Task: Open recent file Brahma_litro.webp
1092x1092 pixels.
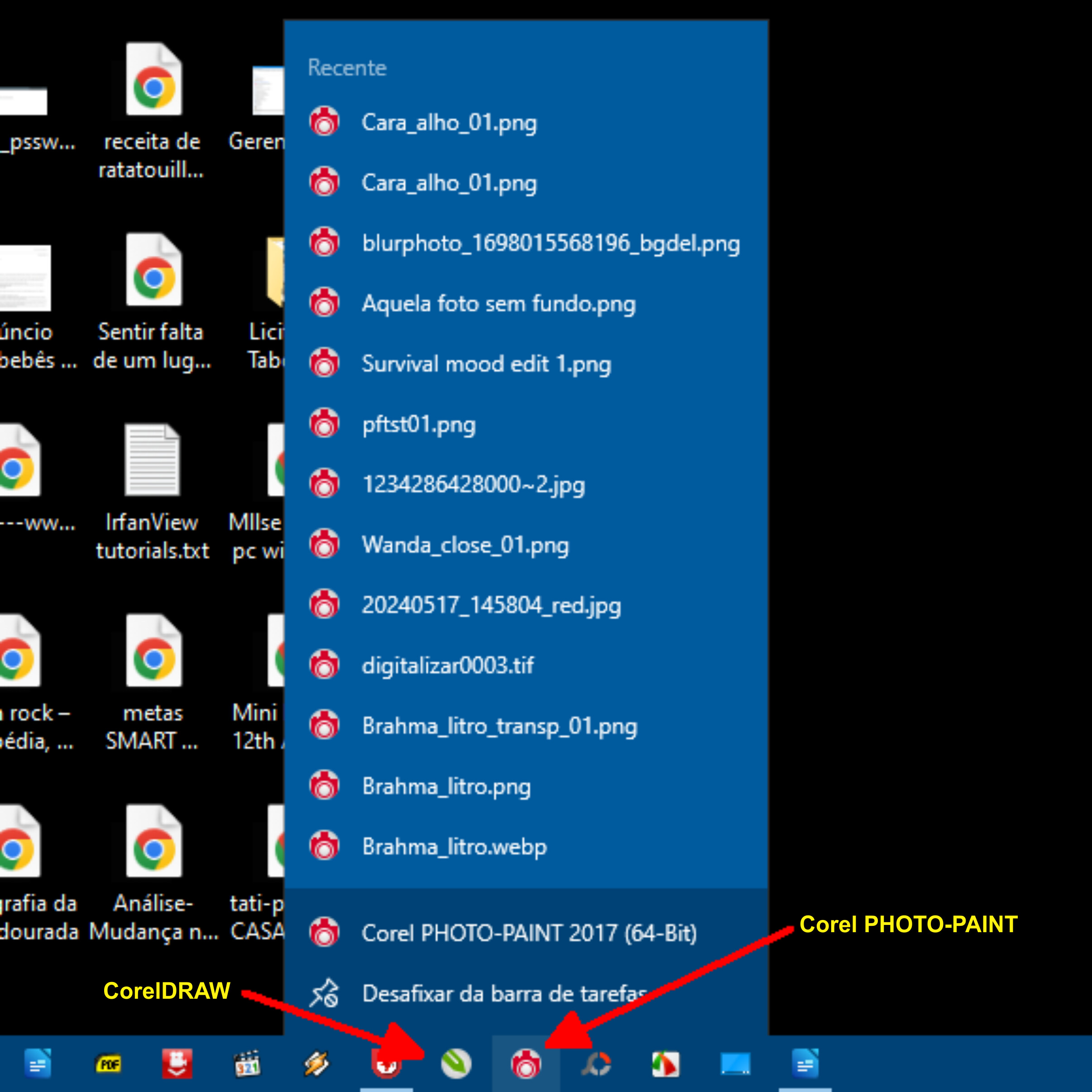Action: click(x=455, y=847)
